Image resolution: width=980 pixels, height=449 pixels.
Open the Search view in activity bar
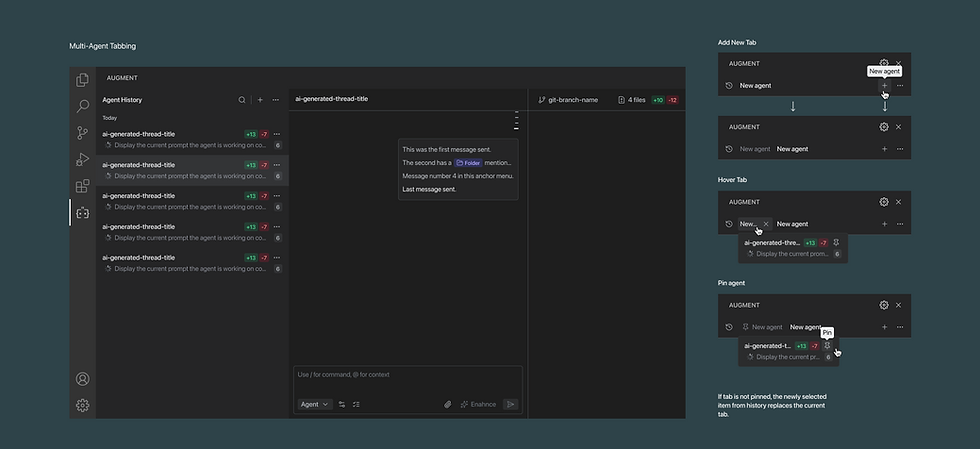point(82,106)
